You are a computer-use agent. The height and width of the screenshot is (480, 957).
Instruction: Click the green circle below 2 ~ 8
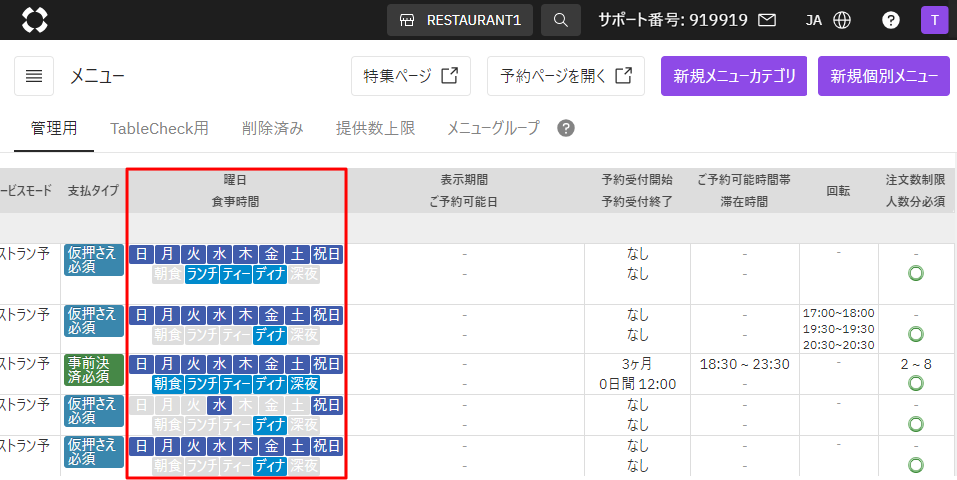[x=915, y=384]
